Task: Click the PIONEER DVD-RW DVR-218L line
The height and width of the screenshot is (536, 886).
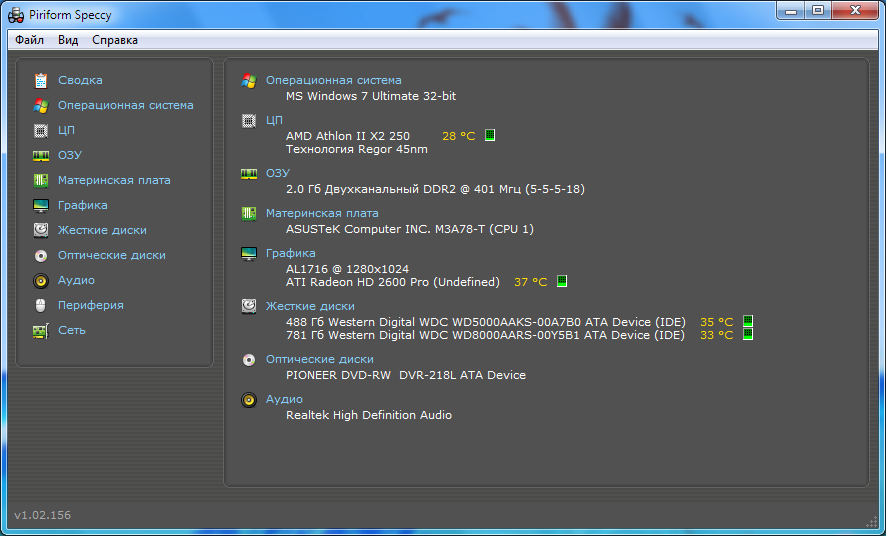Action: [406, 375]
